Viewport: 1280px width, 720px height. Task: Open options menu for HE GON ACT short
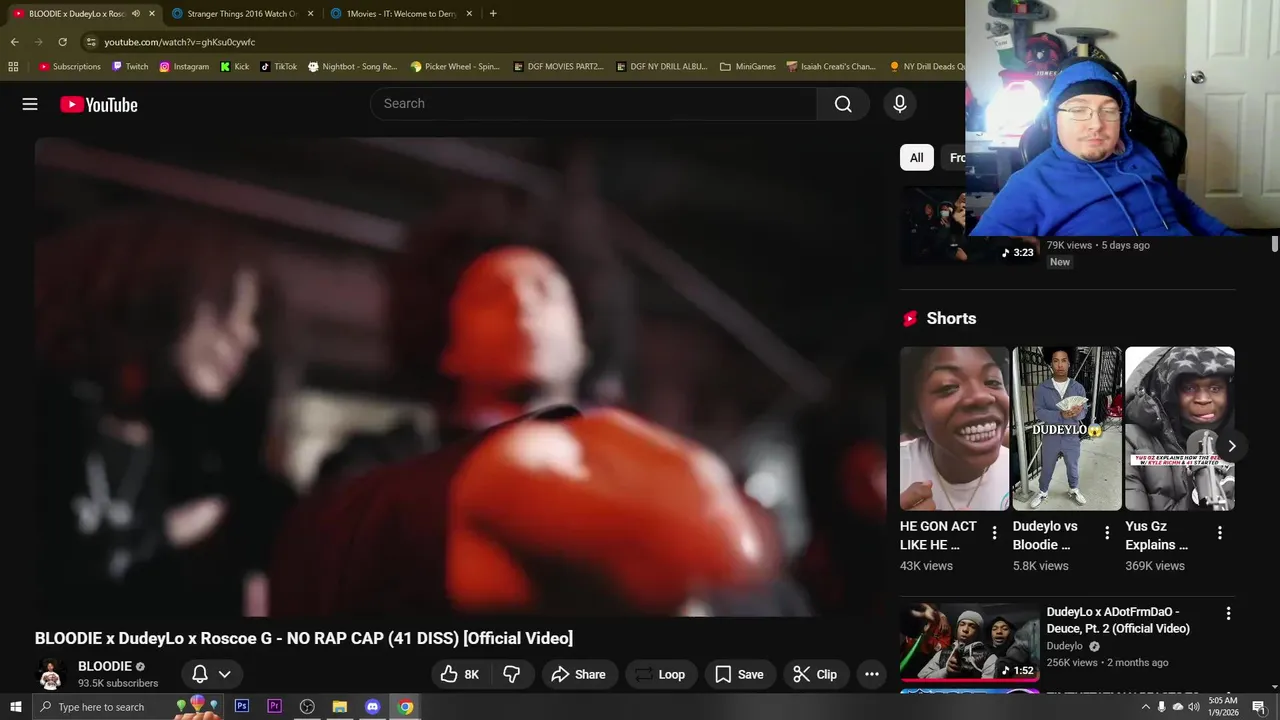tap(994, 533)
